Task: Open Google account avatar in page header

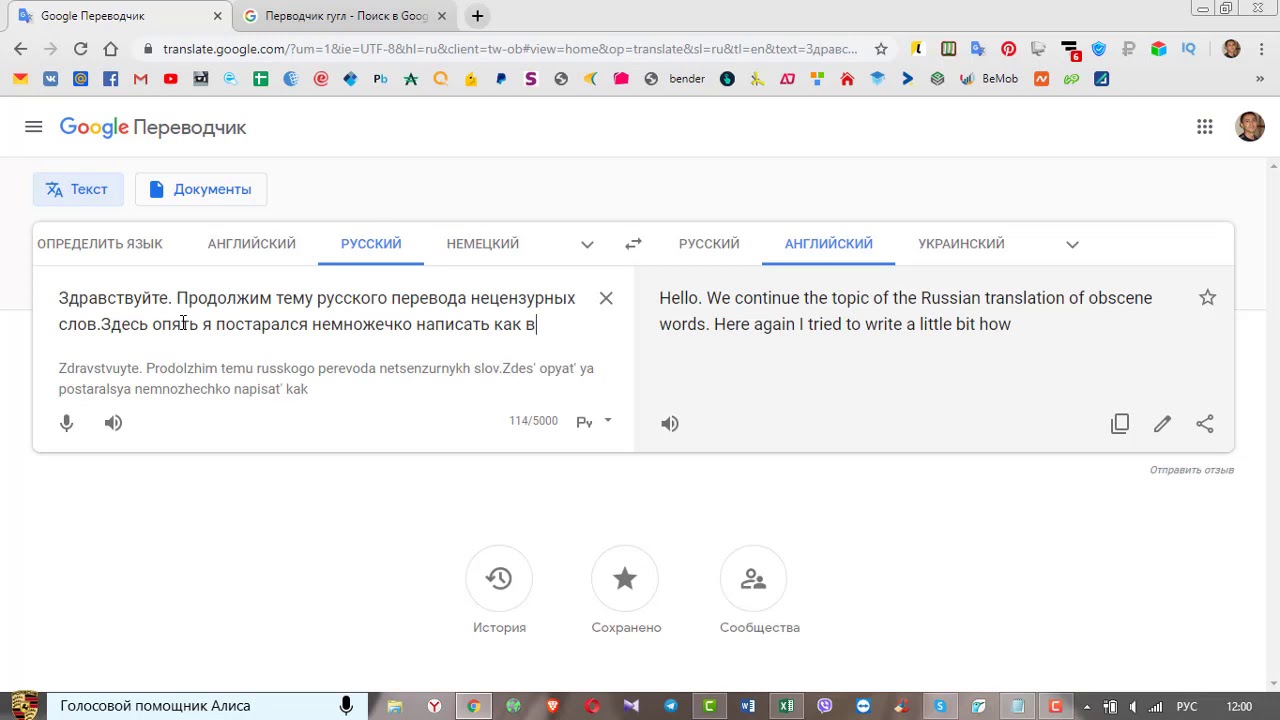Action: 1250,126
